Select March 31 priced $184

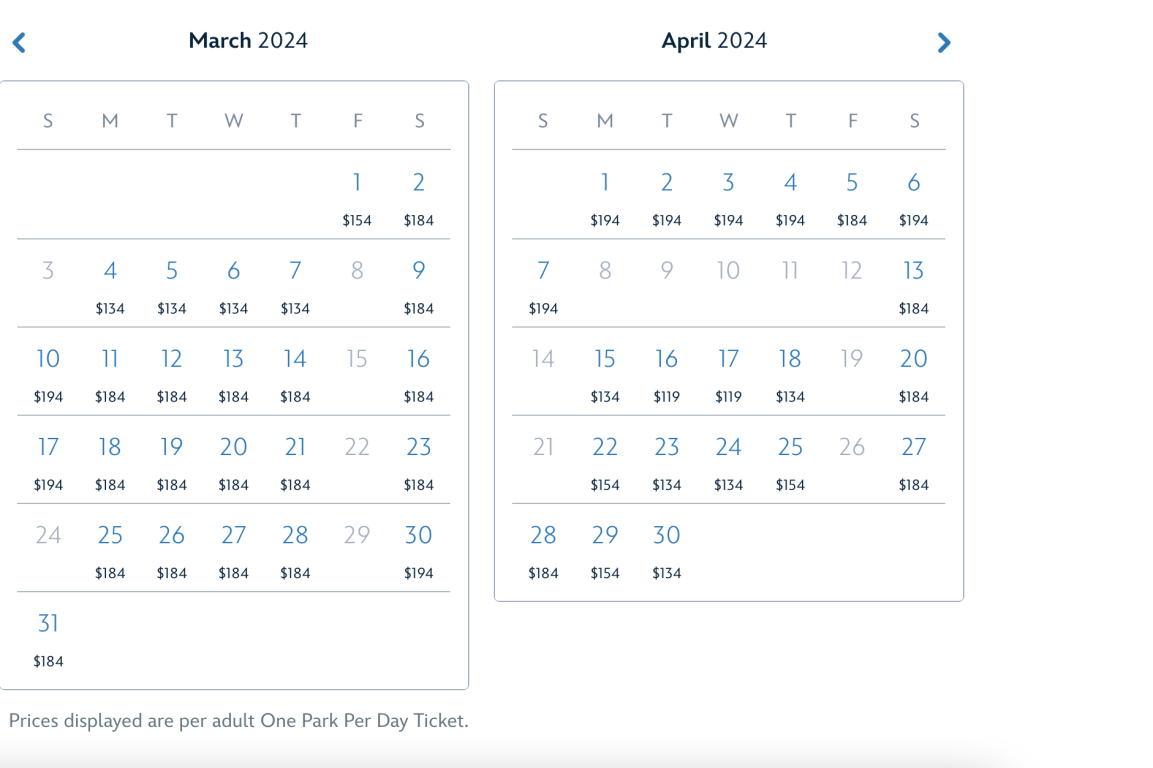coord(48,624)
